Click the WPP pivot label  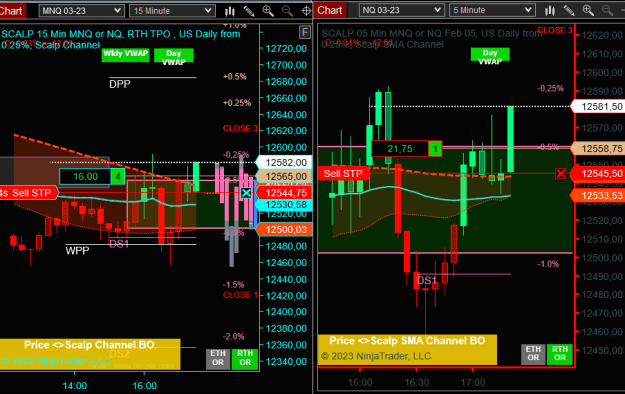click(x=77, y=251)
